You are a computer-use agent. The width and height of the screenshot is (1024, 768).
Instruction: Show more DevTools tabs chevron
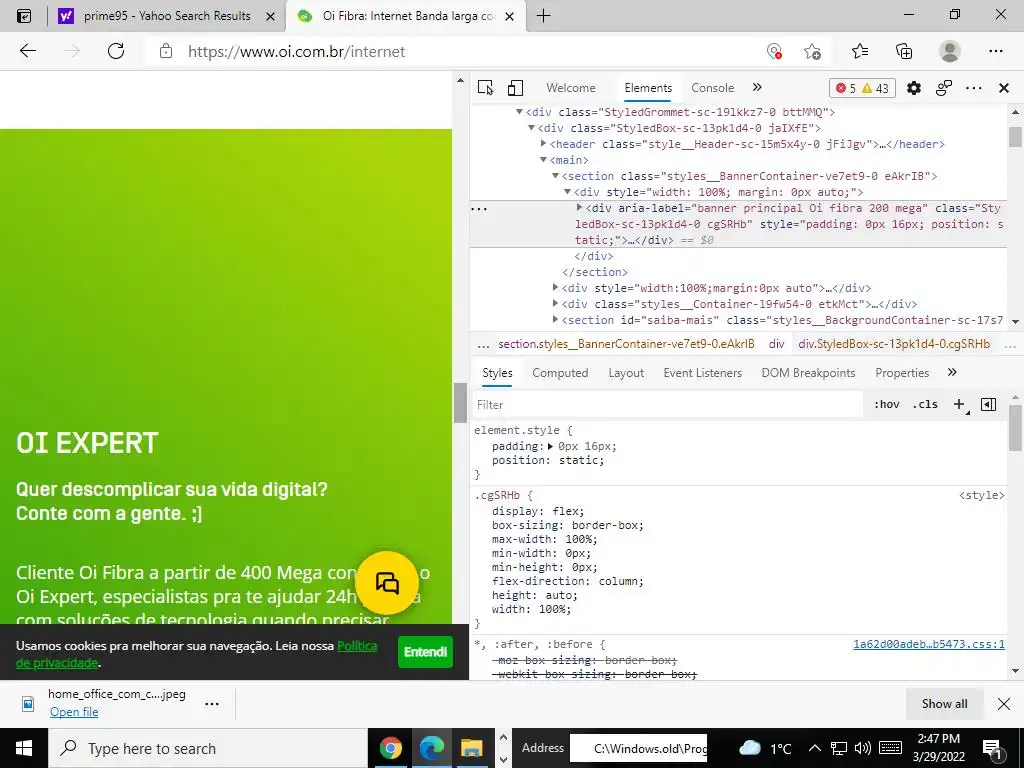tap(757, 88)
